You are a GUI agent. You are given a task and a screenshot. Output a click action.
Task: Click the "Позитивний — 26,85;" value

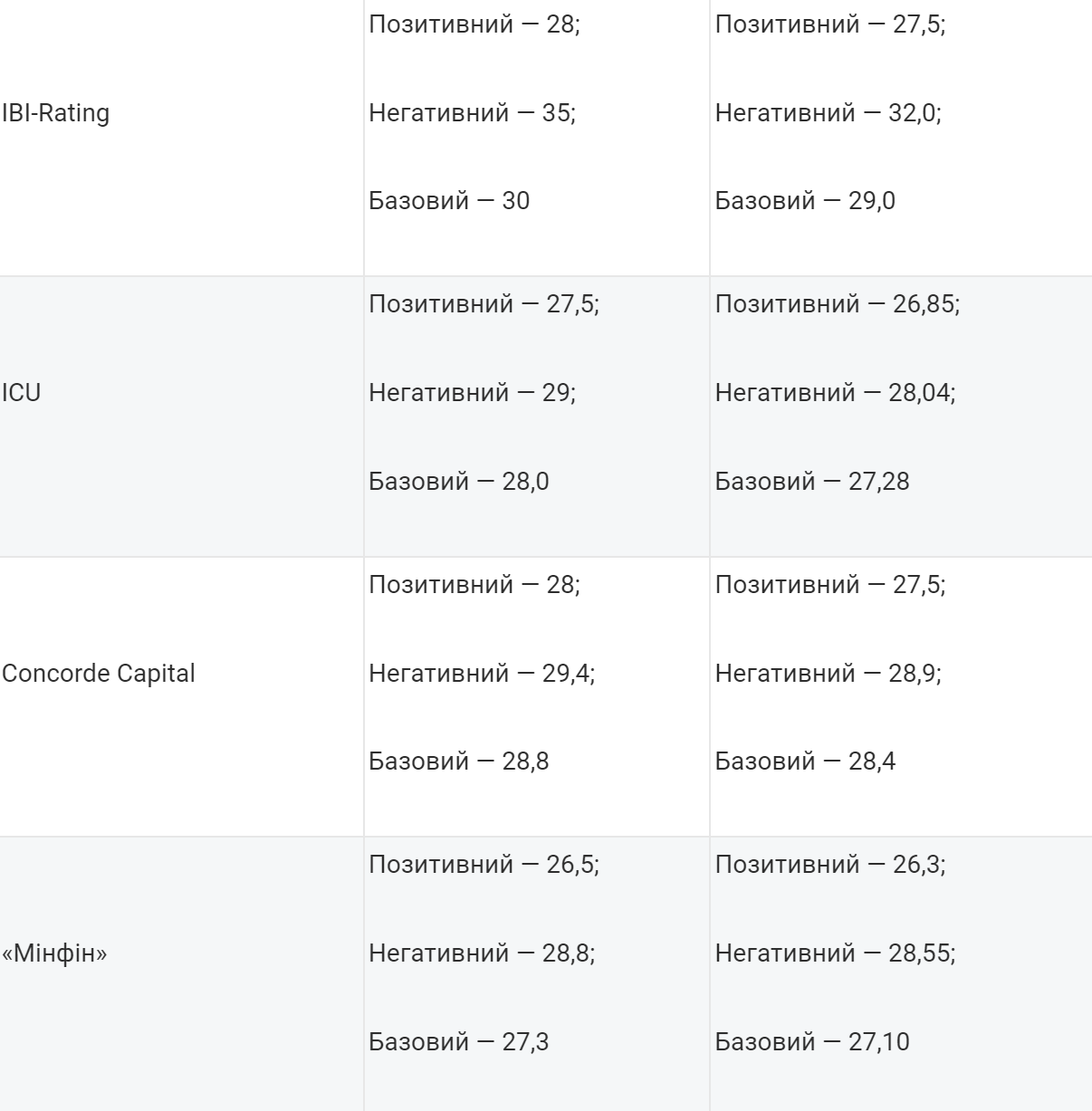[837, 304]
